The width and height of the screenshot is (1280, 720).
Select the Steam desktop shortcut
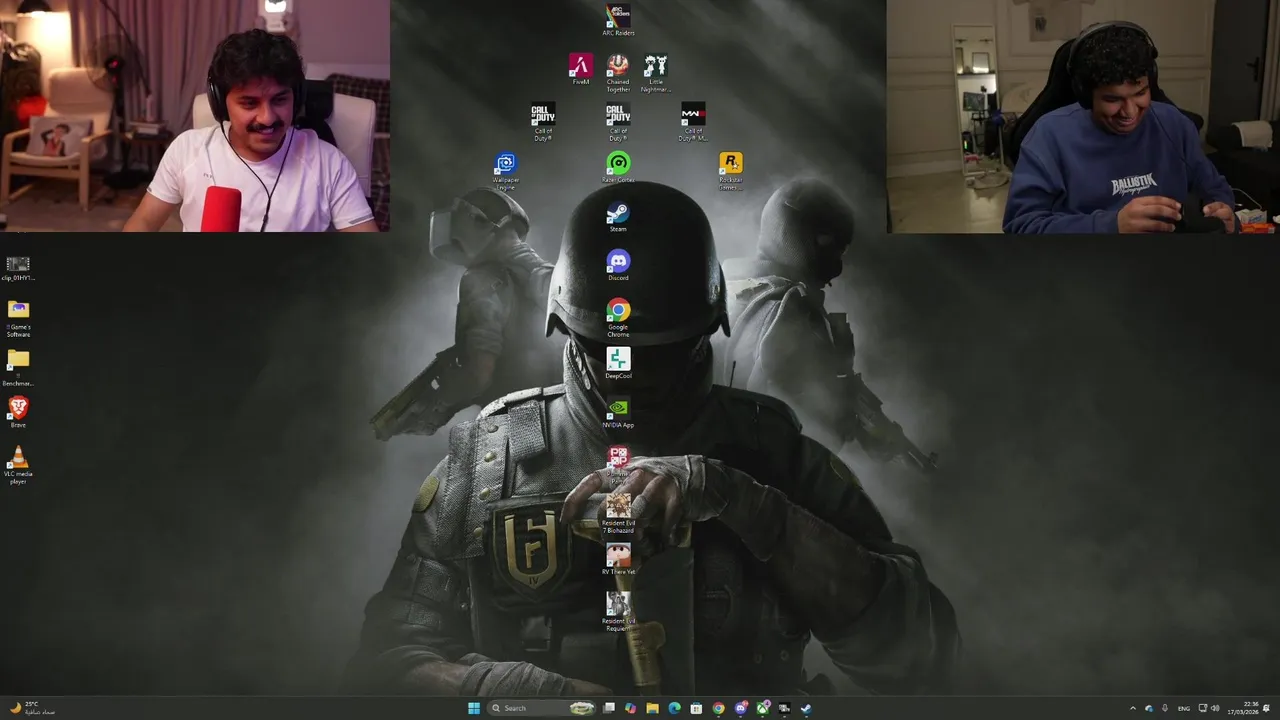point(618,216)
